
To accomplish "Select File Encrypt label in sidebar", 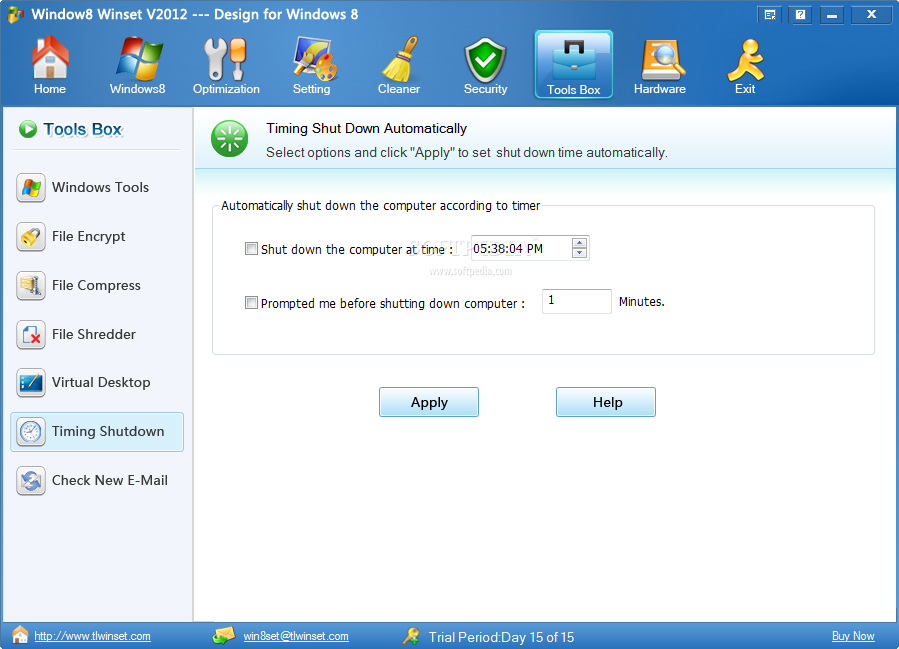I will (x=88, y=237).
